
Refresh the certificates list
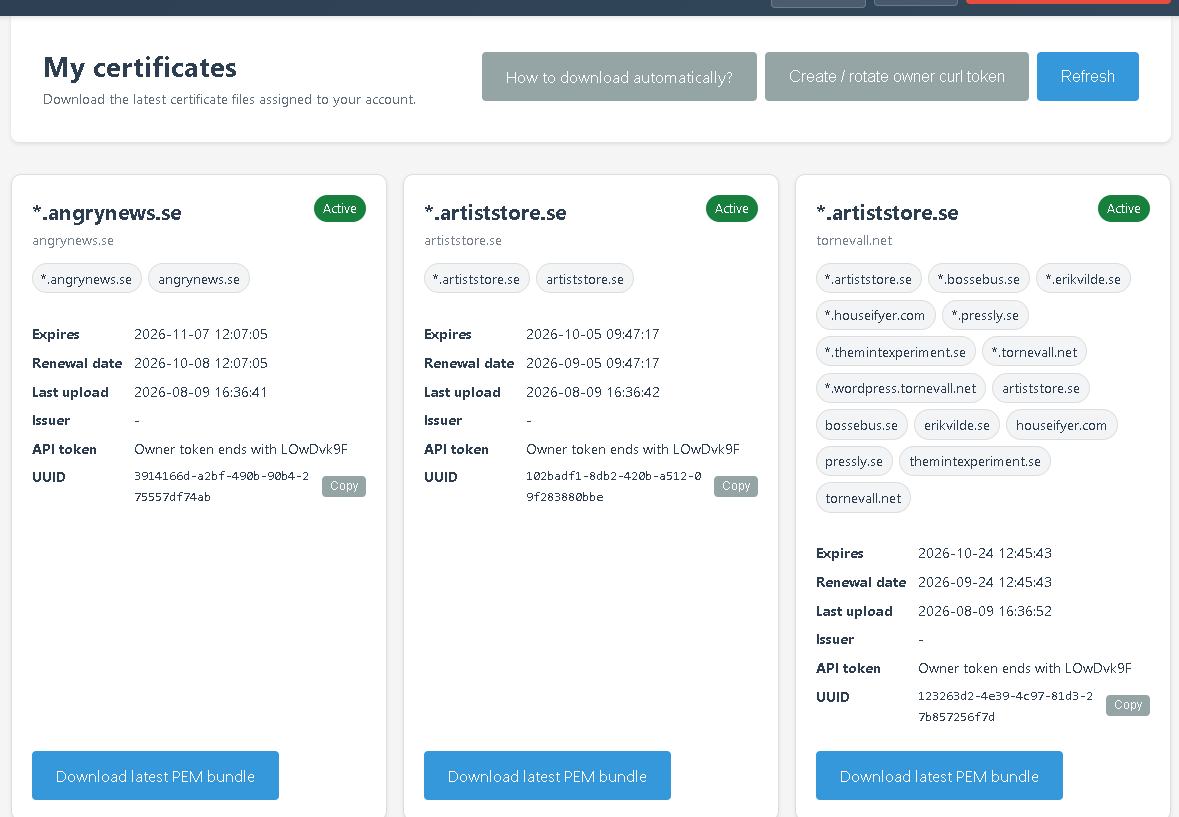(1087, 77)
